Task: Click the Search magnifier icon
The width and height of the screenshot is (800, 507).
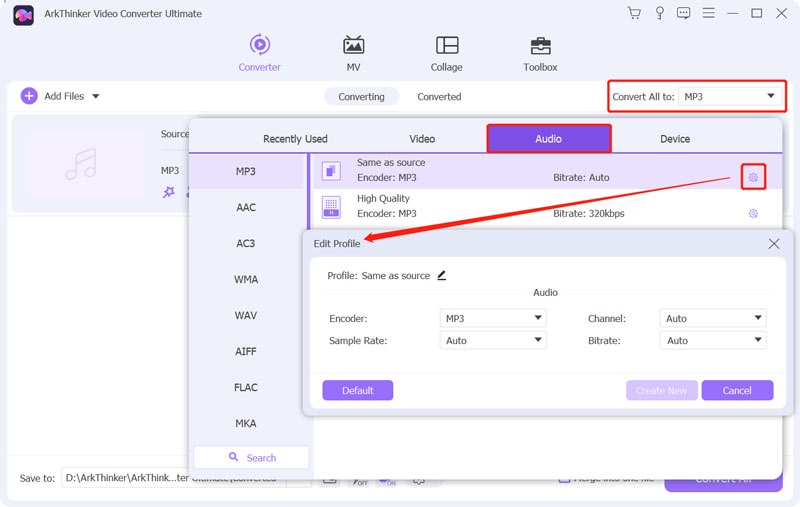Action: tap(233, 457)
